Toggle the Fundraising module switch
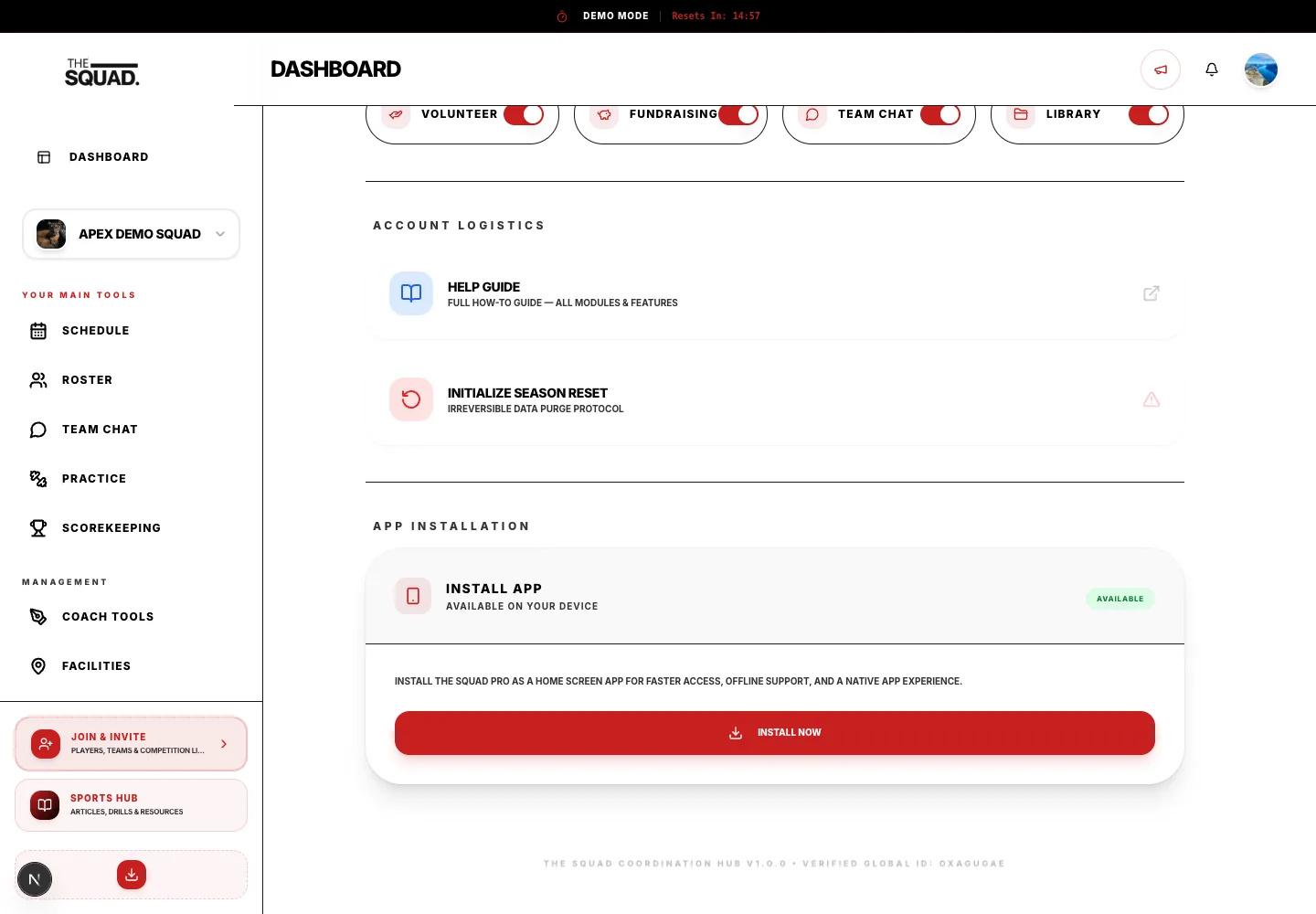This screenshot has width=1316, height=914. click(738, 114)
